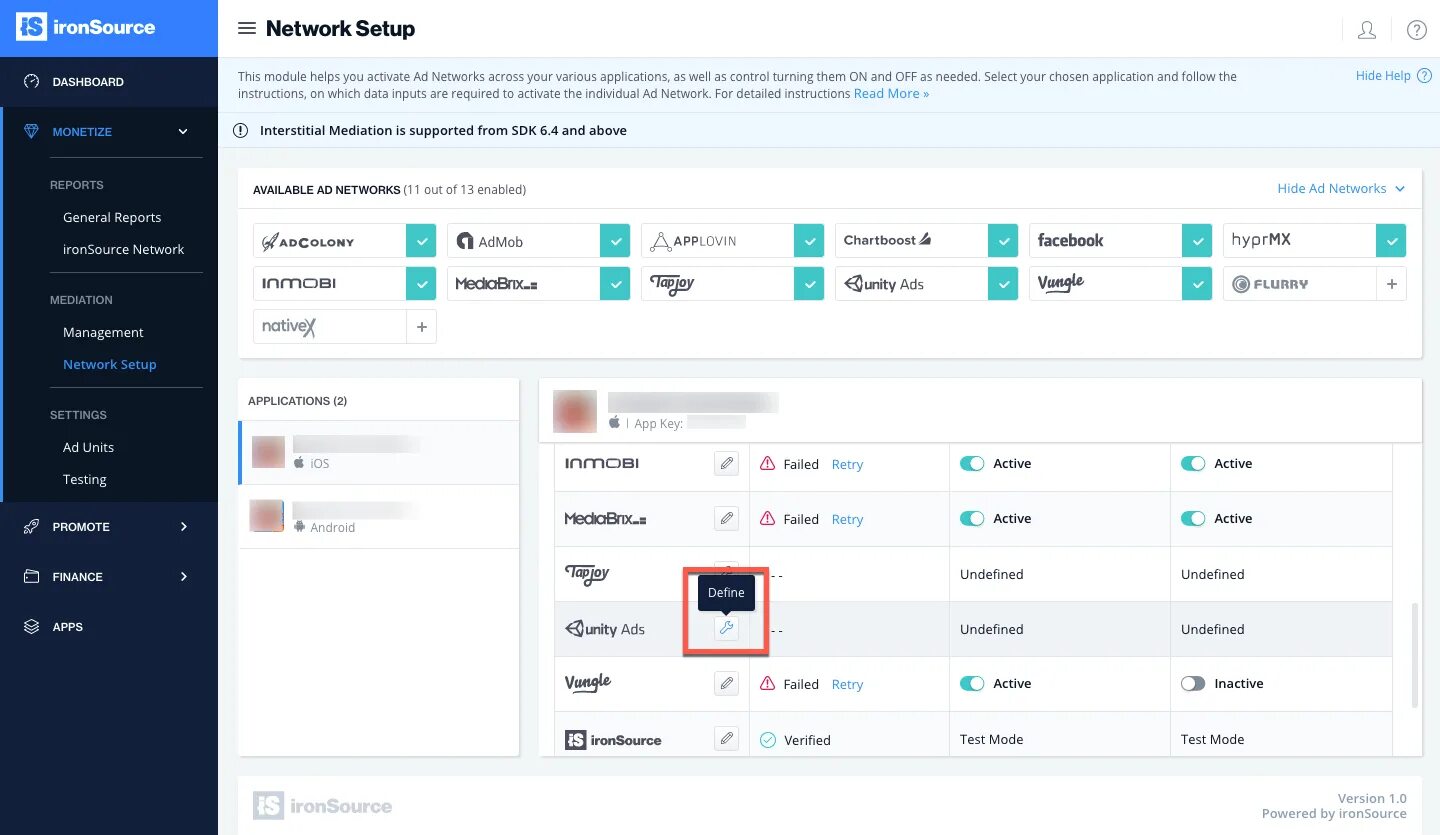Go to Ad Units settings
Image resolution: width=1440 pixels, height=835 pixels.
pos(88,447)
